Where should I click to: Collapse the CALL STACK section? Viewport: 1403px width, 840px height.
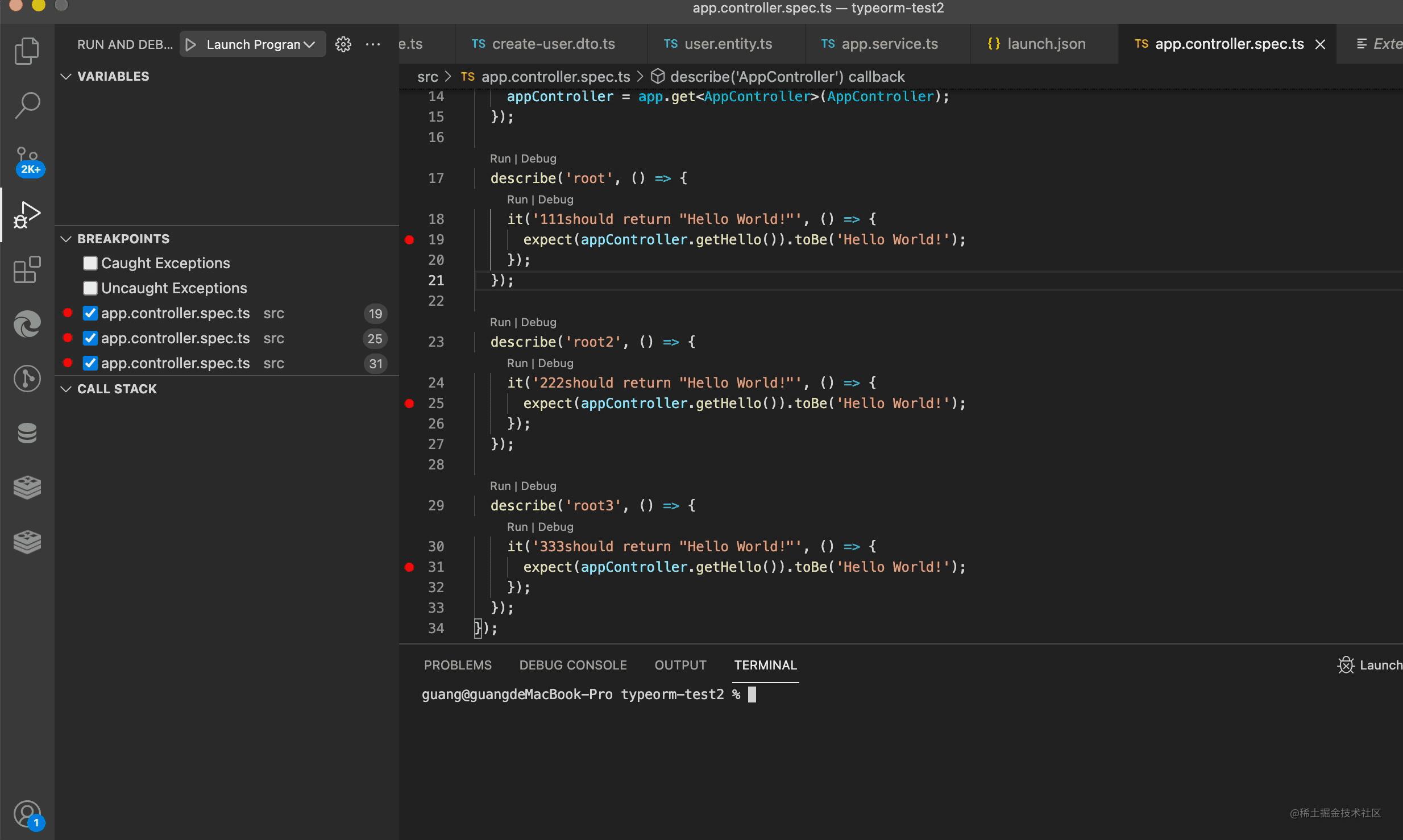(66, 389)
